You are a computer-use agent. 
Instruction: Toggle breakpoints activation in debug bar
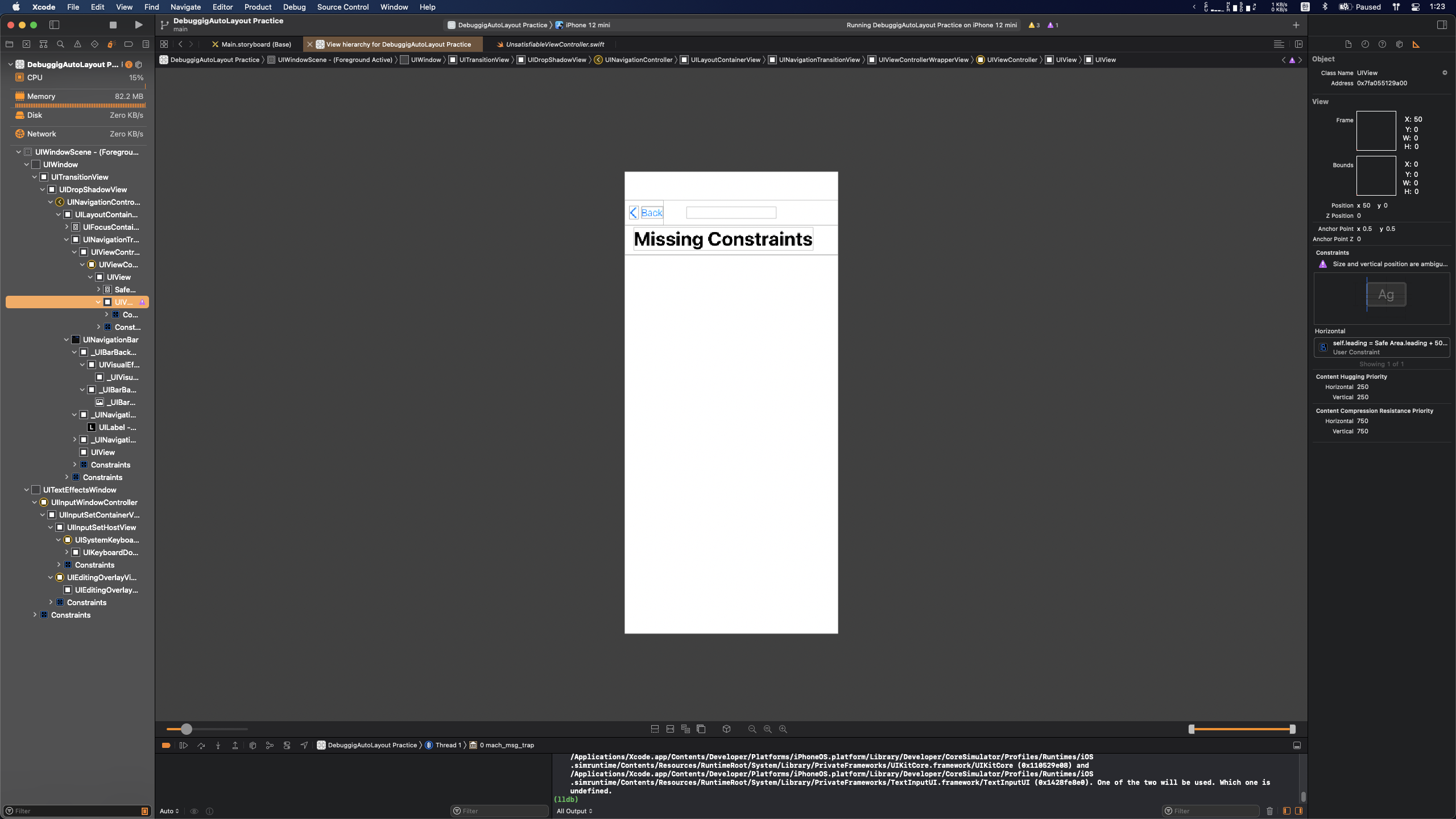[x=166, y=745]
